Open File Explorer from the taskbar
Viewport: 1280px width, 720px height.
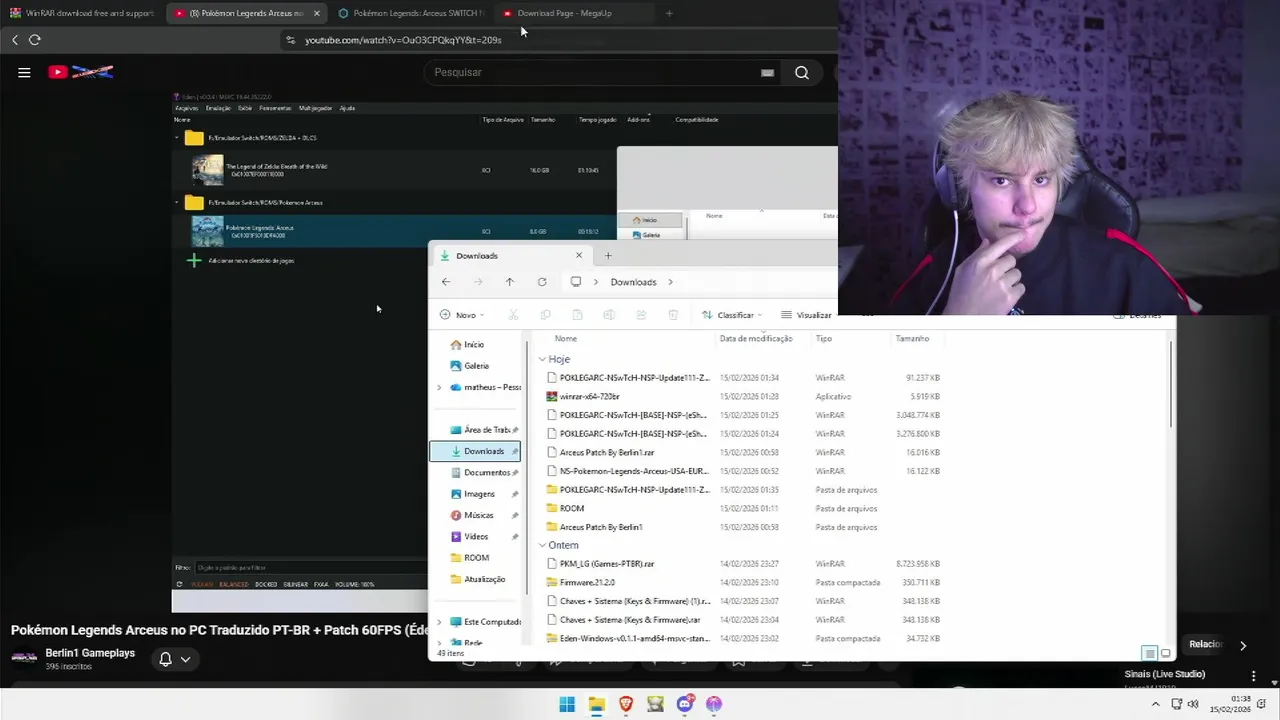597,704
